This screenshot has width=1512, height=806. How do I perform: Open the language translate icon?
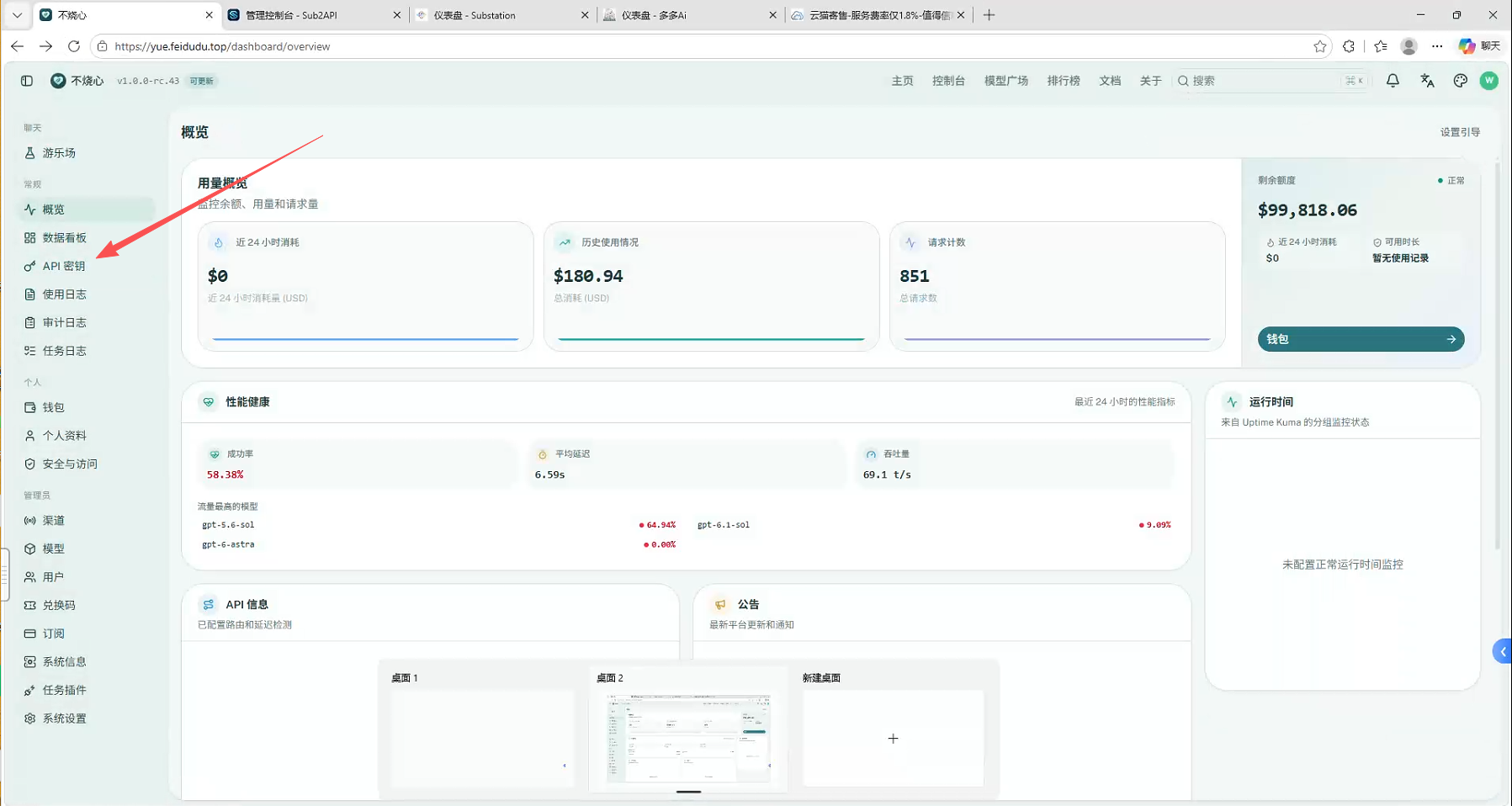(x=1427, y=81)
